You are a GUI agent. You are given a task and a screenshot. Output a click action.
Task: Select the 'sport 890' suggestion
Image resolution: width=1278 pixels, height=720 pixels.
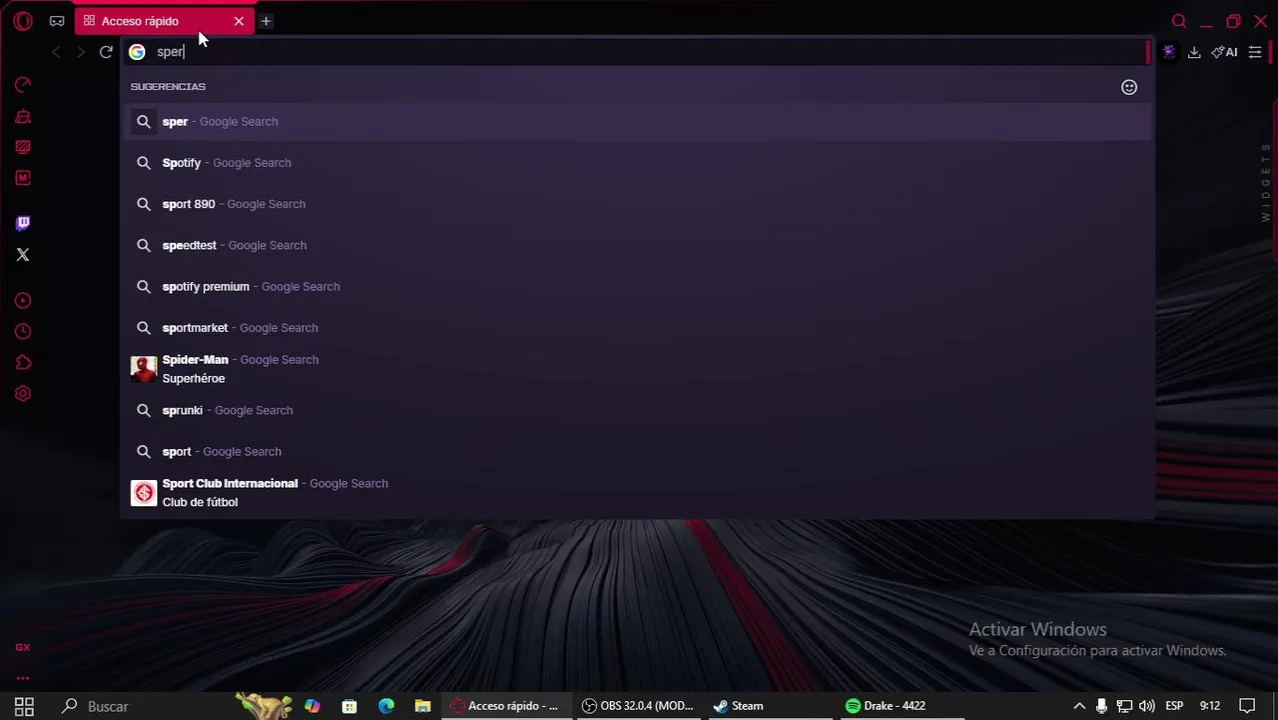tap(638, 204)
